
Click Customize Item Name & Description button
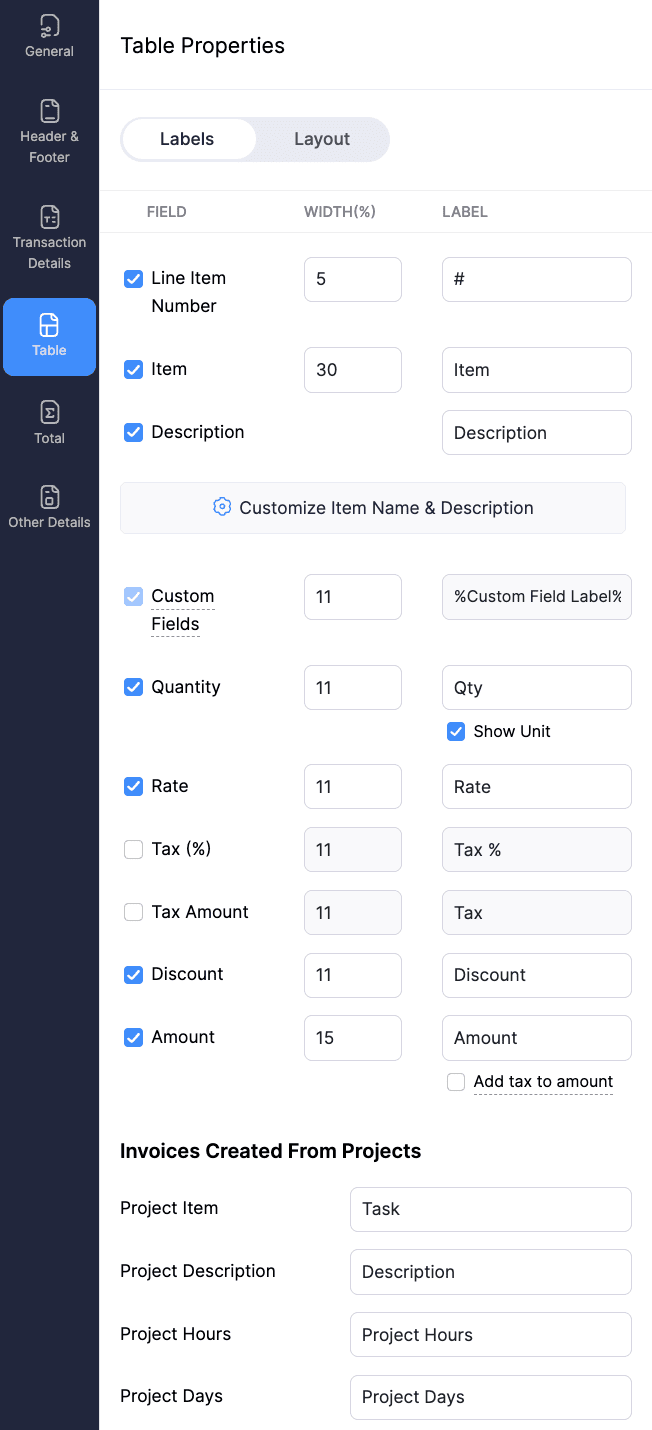point(373,508)
